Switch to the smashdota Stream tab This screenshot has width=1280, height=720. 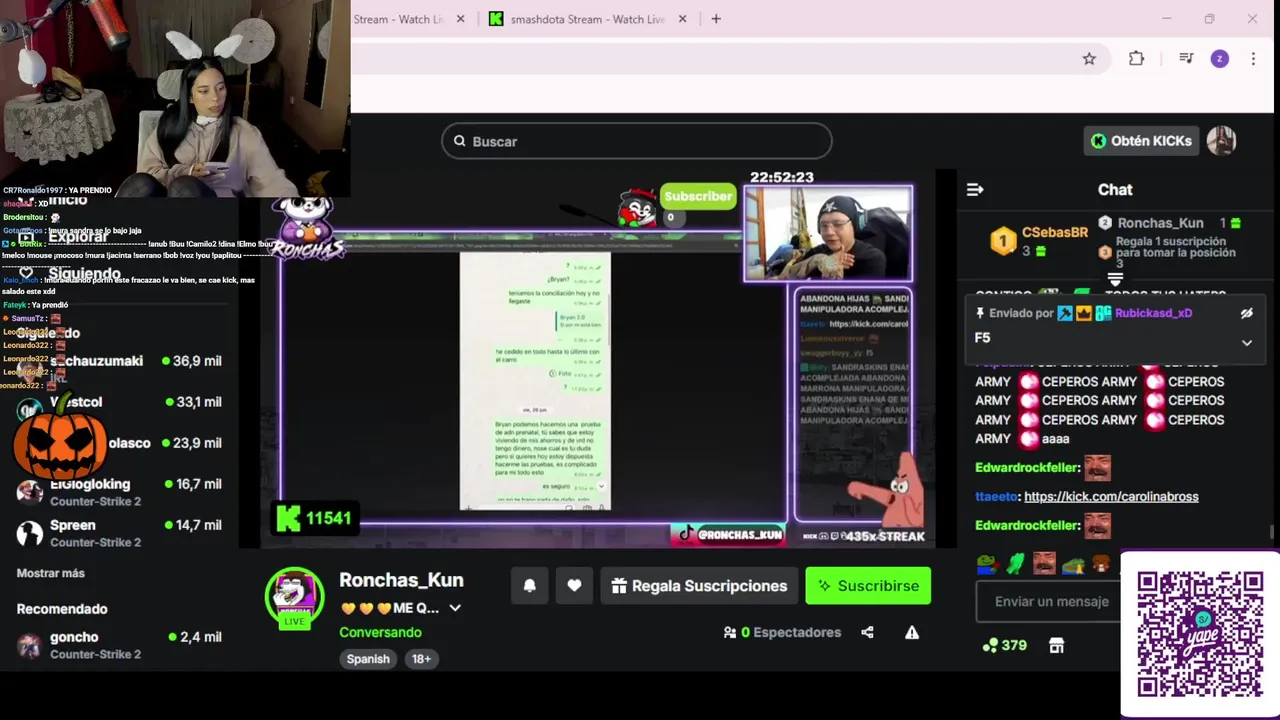588,19
